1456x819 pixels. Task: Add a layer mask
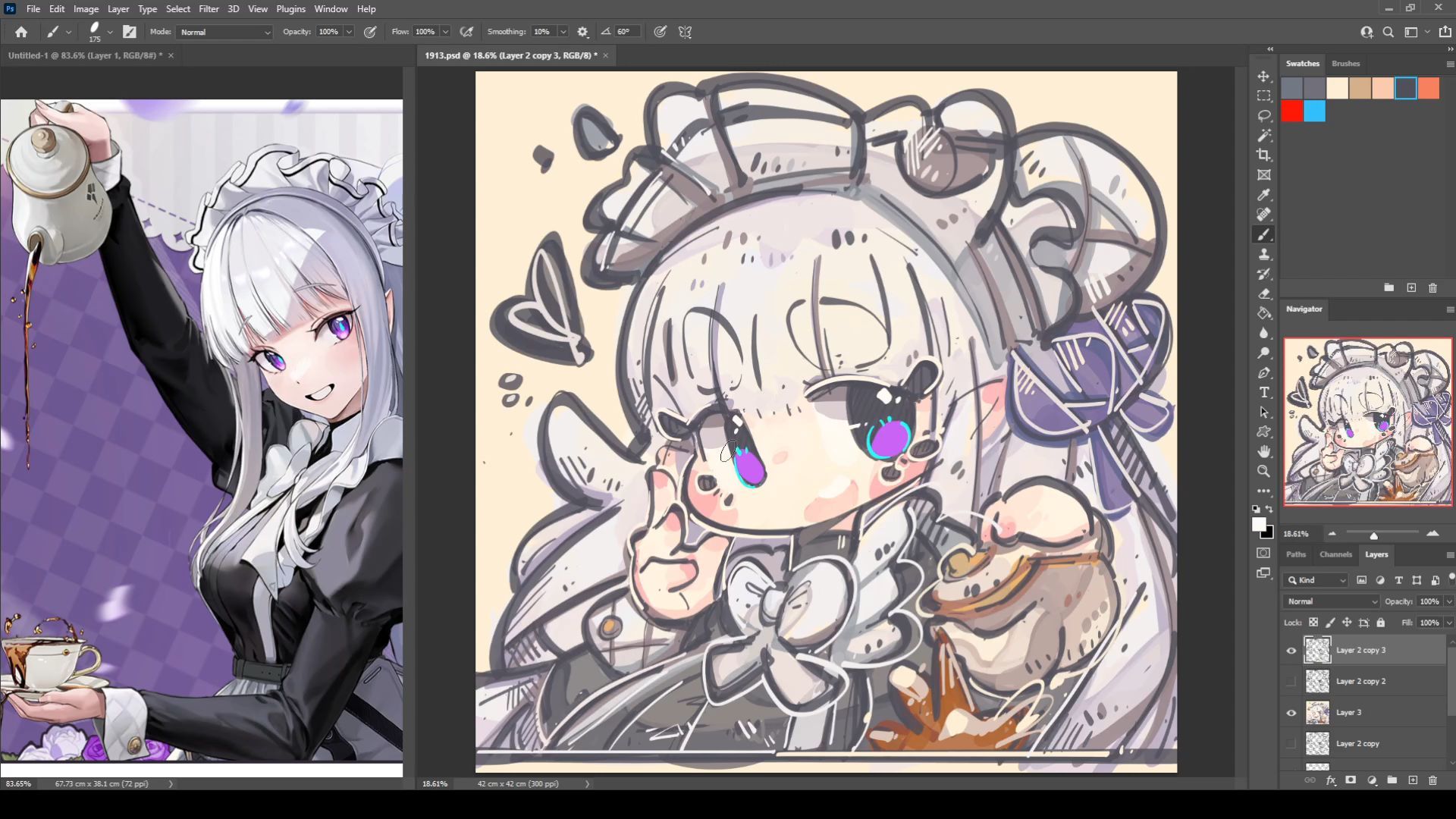point(1351,780)
